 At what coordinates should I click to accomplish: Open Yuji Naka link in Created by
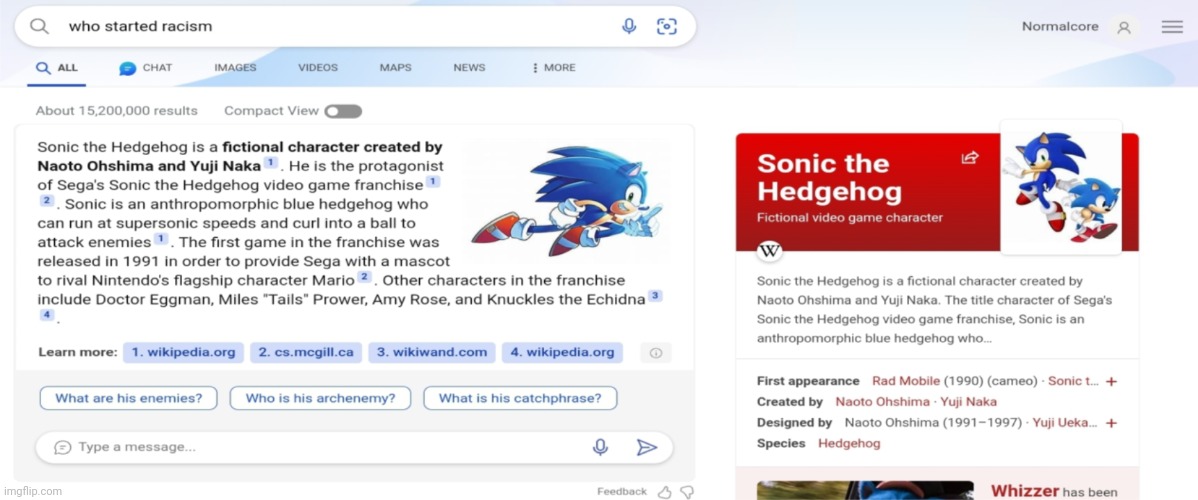pyautogui.click(x=968, y=401)
